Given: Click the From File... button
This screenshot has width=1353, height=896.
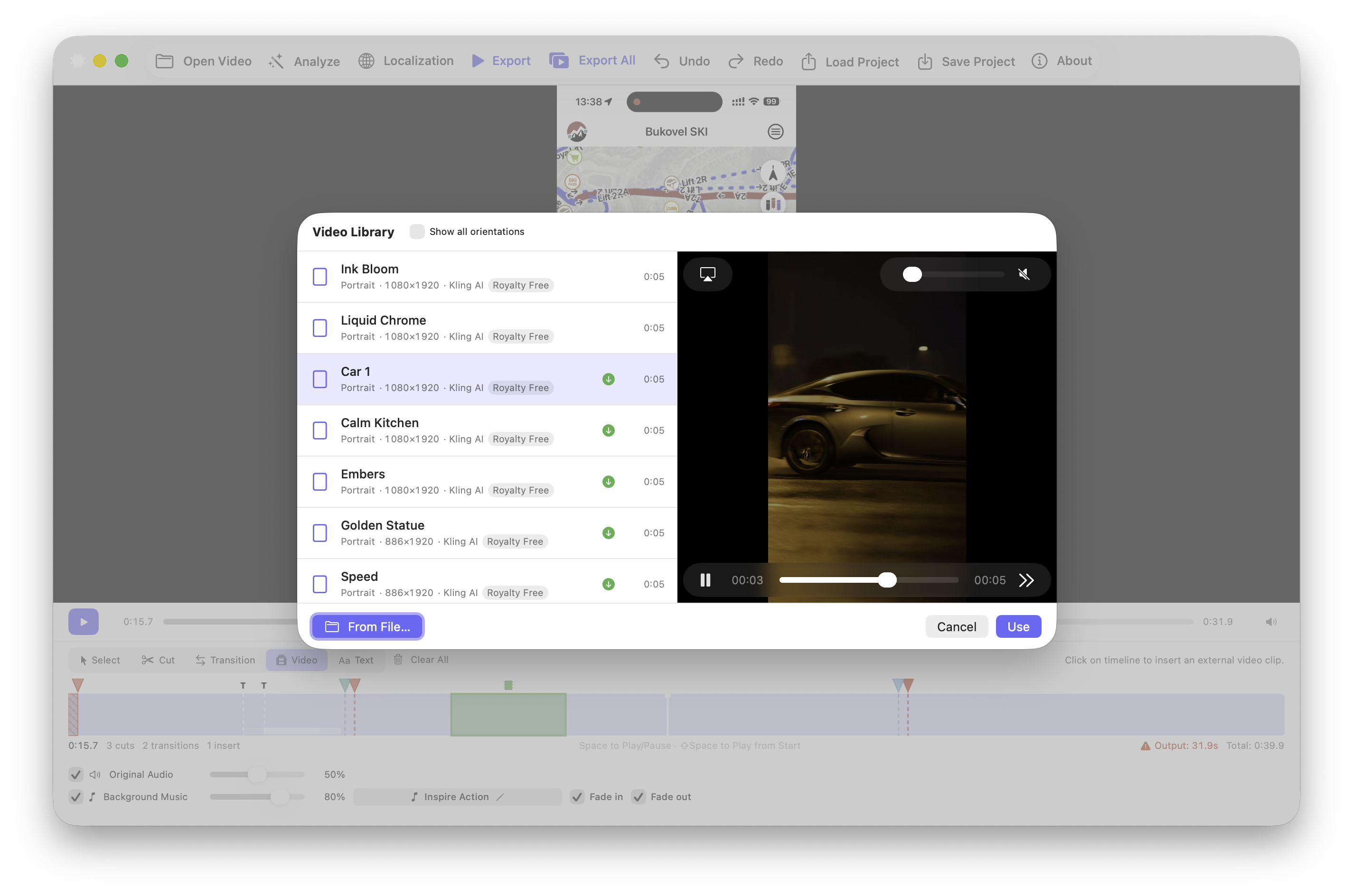Looking at the screenshot, I should (367, 627).
